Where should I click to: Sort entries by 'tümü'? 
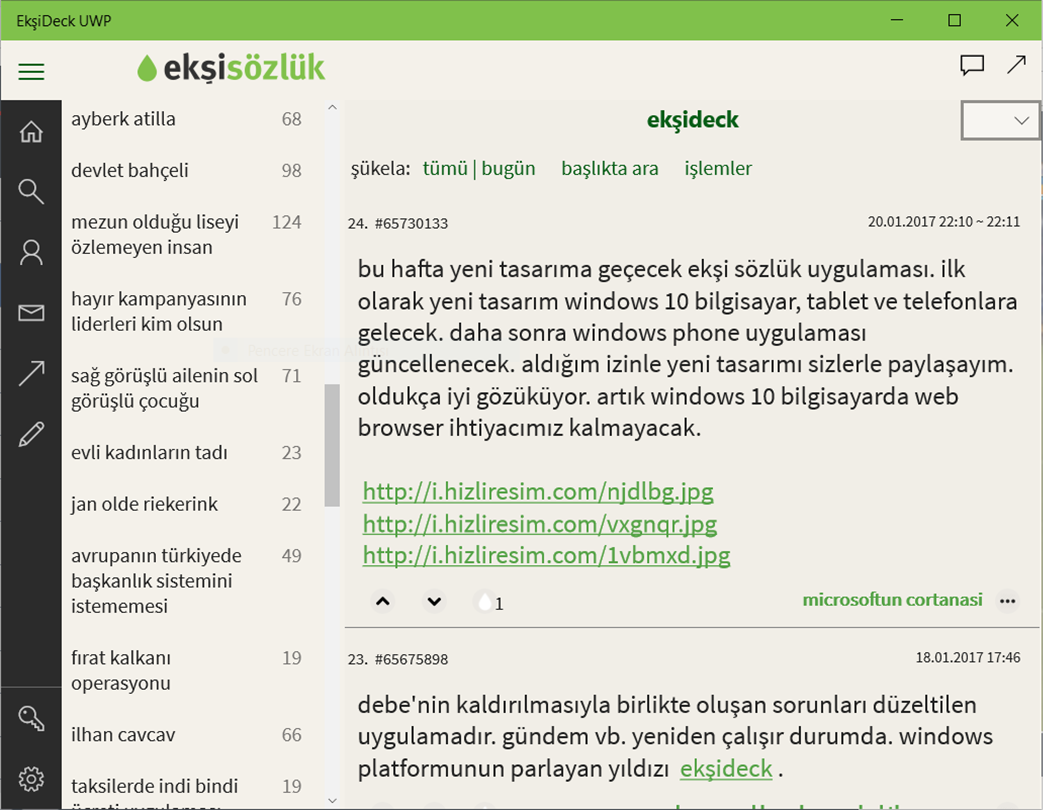445,168
